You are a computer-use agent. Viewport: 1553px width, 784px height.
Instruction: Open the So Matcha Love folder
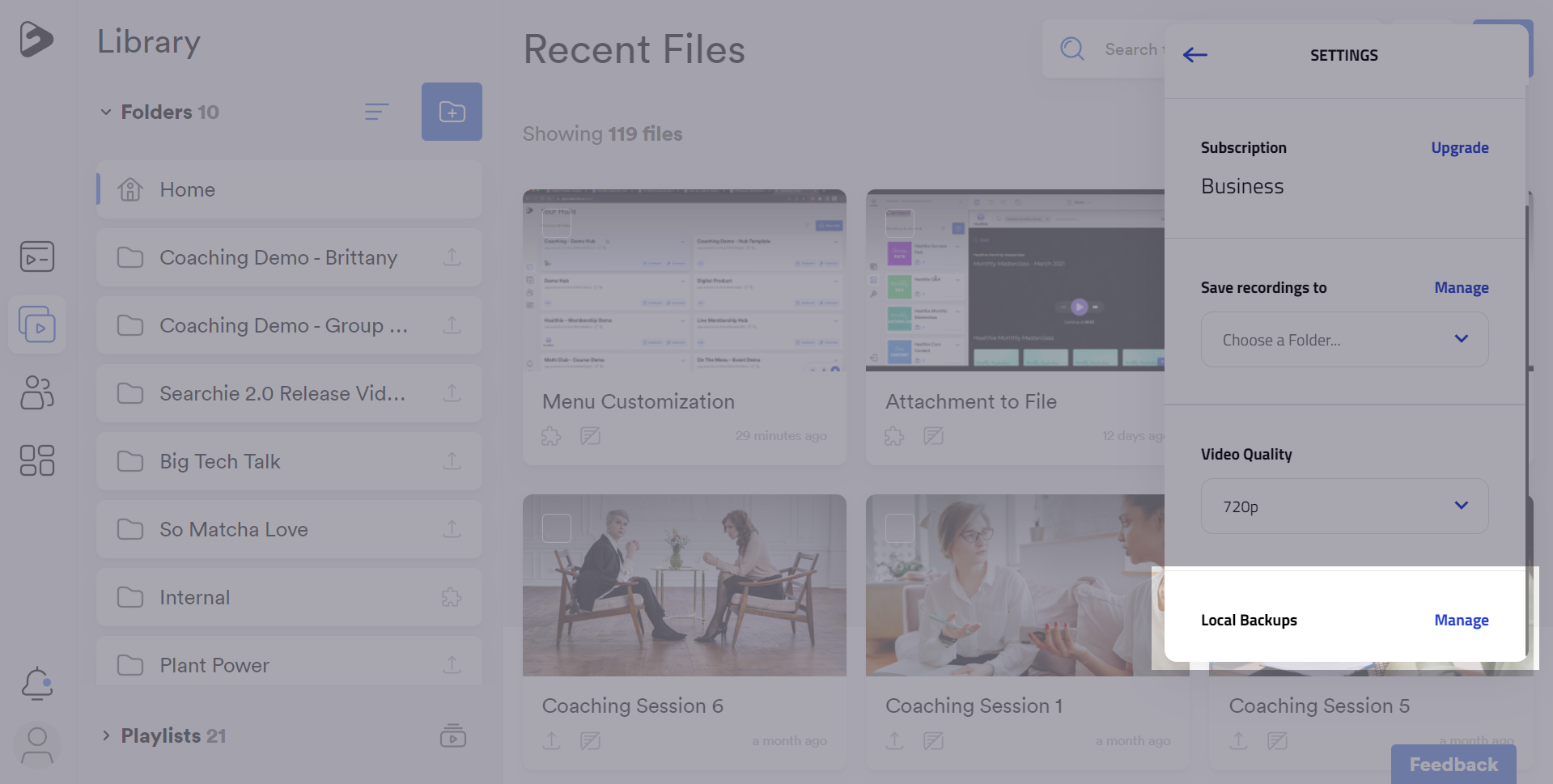[290, 529]
